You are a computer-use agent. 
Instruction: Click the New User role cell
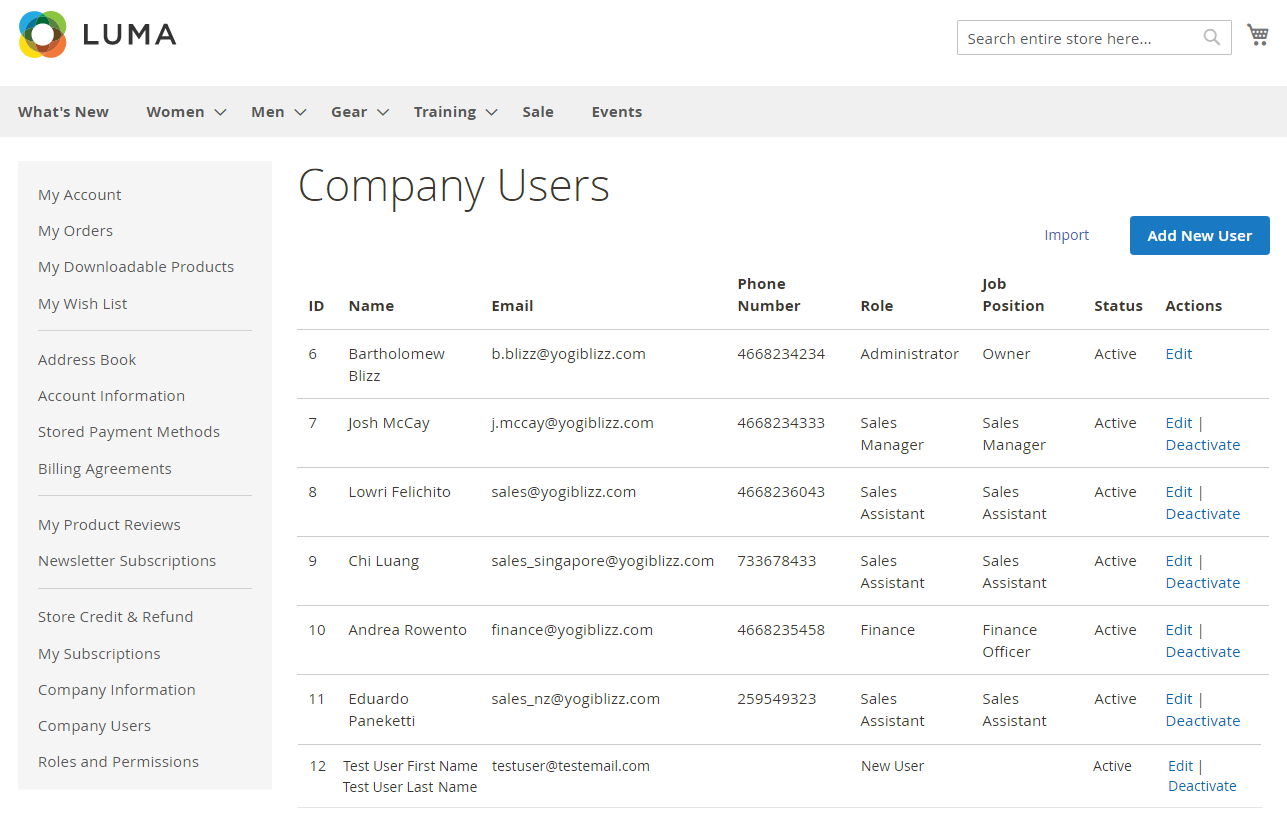892,766
